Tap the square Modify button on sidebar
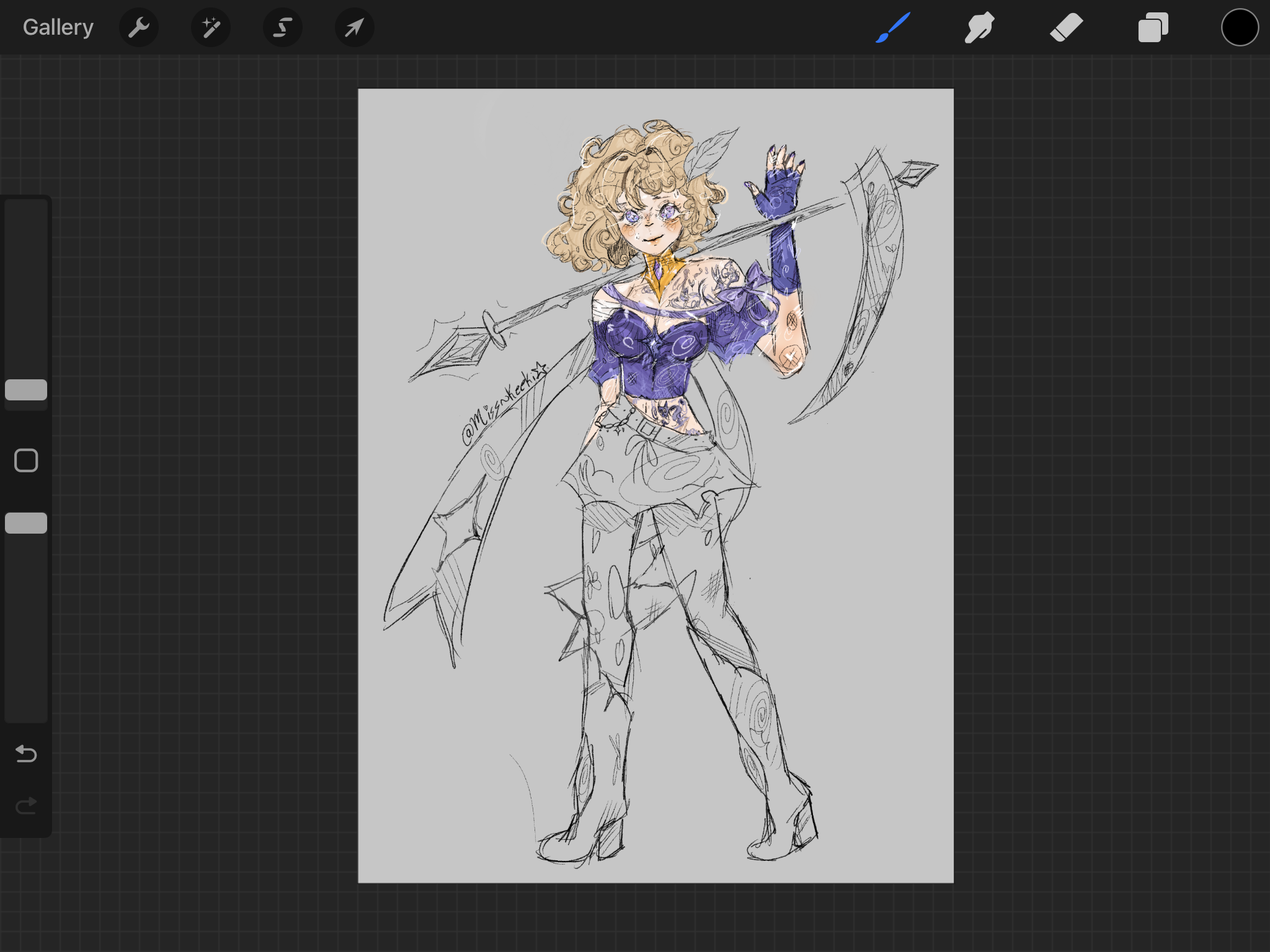Screen dimensions: 1270x952 26,461
